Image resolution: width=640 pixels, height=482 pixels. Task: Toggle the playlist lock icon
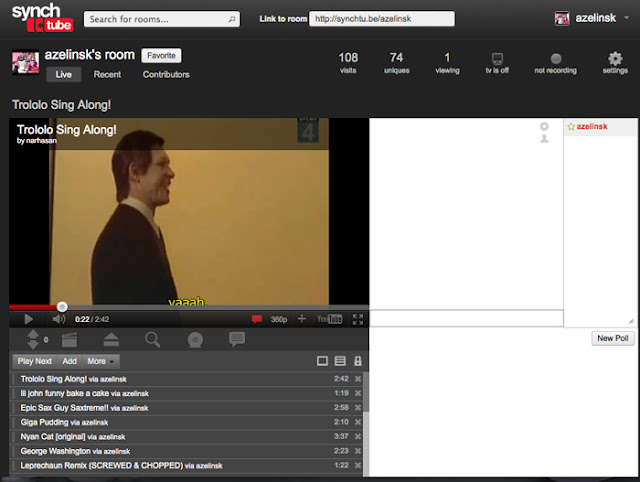coord(358,361)
